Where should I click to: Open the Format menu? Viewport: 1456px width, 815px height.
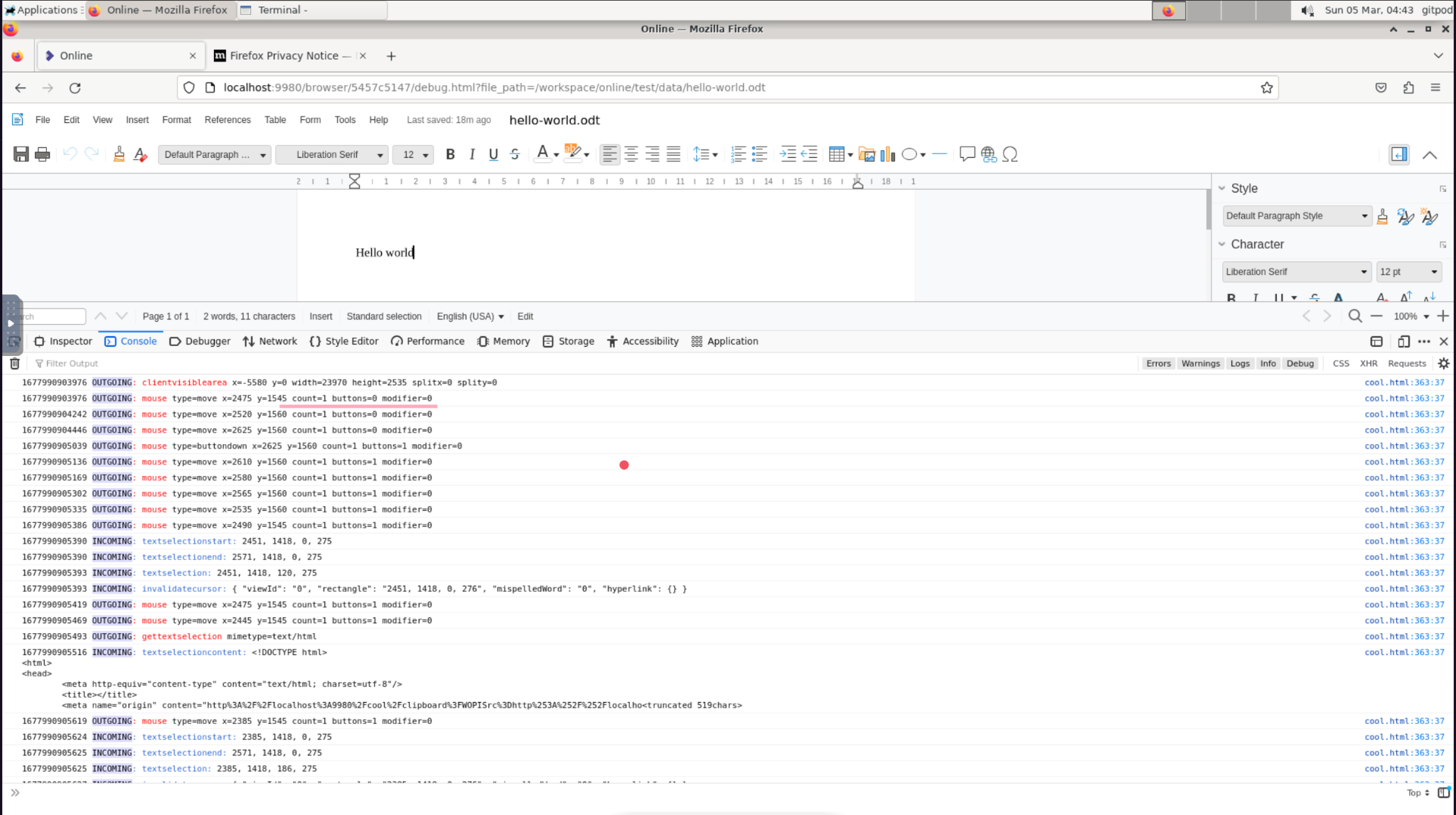tap(176, 120)
